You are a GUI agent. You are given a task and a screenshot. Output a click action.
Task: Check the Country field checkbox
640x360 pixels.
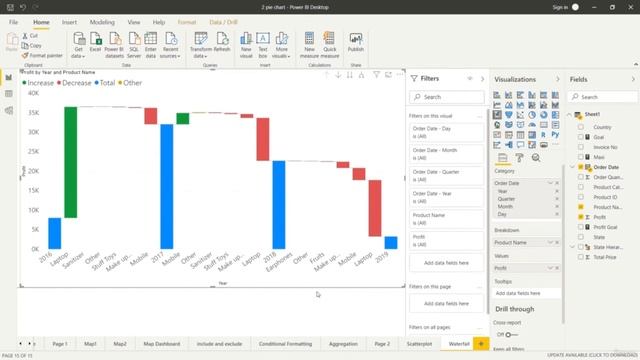[581, 127]
